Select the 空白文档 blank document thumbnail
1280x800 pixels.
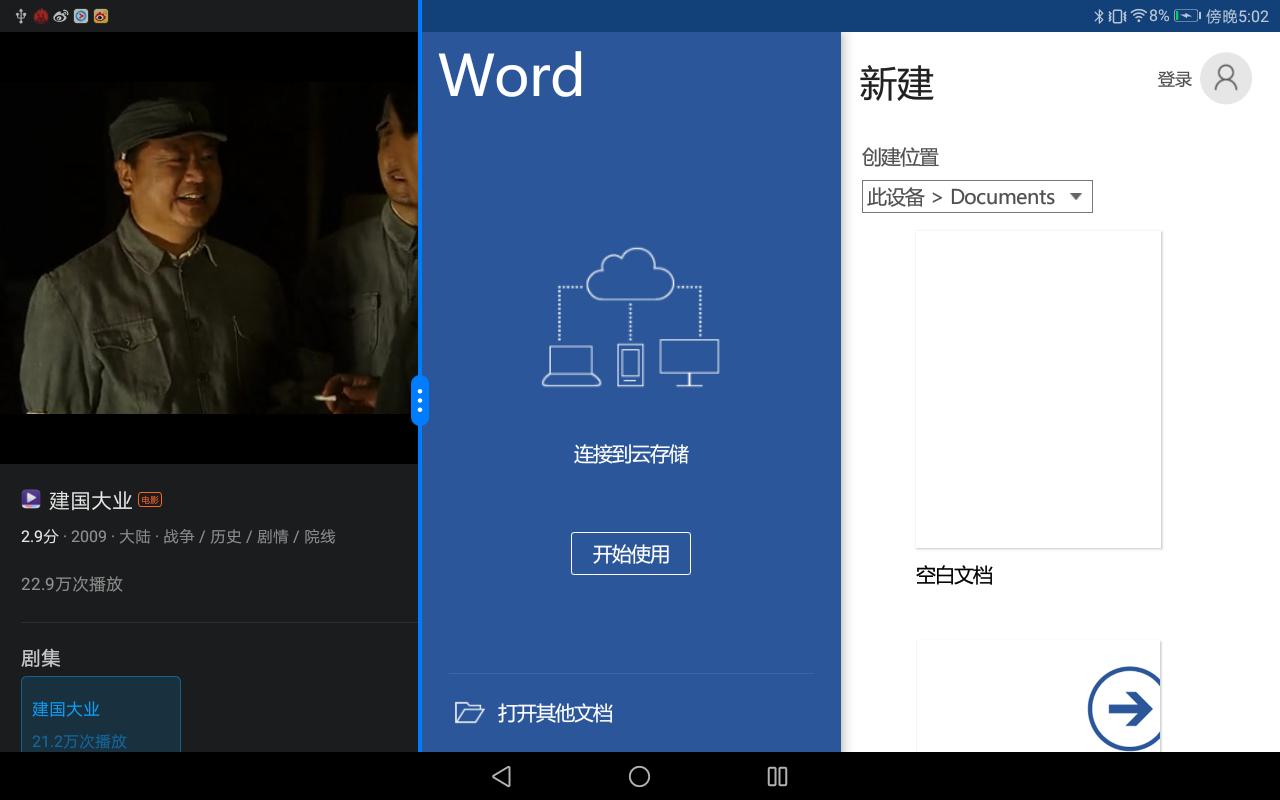1038,389
